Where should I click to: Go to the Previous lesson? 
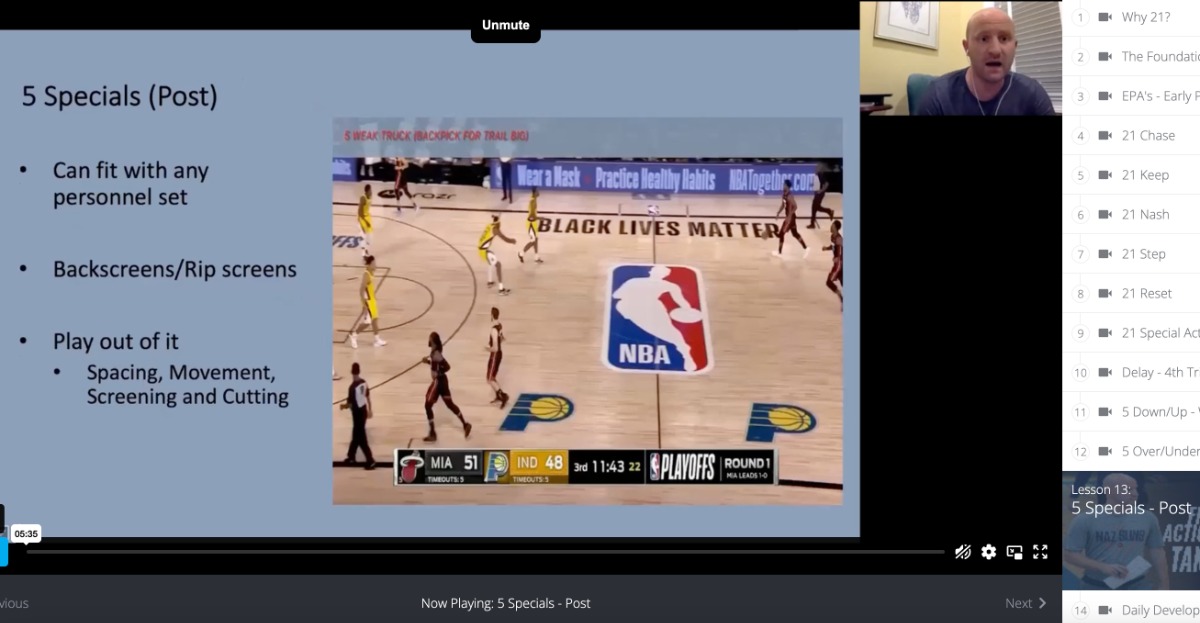(x=14, y=603)
